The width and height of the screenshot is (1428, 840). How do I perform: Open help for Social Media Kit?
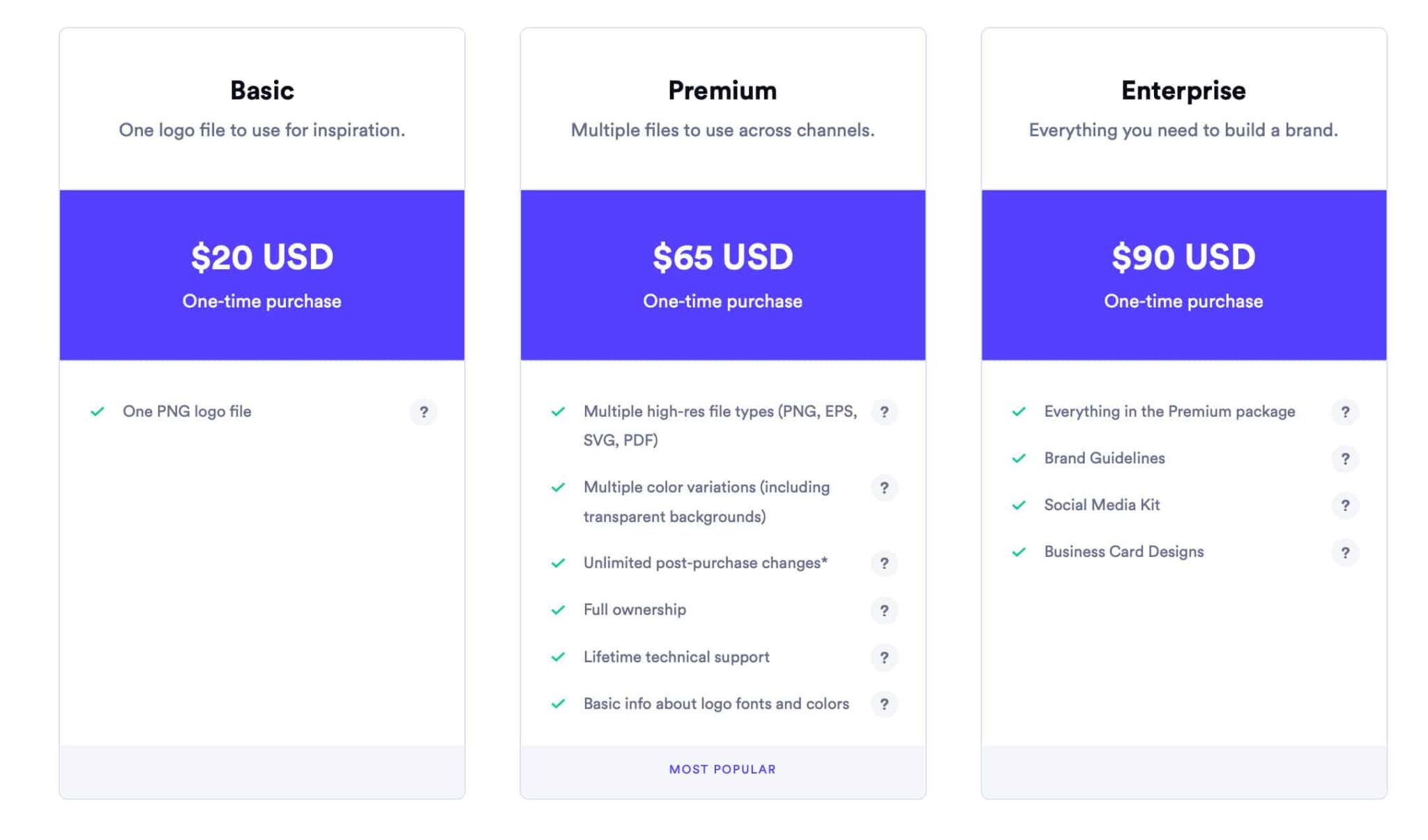click(x=1346, y=505)
